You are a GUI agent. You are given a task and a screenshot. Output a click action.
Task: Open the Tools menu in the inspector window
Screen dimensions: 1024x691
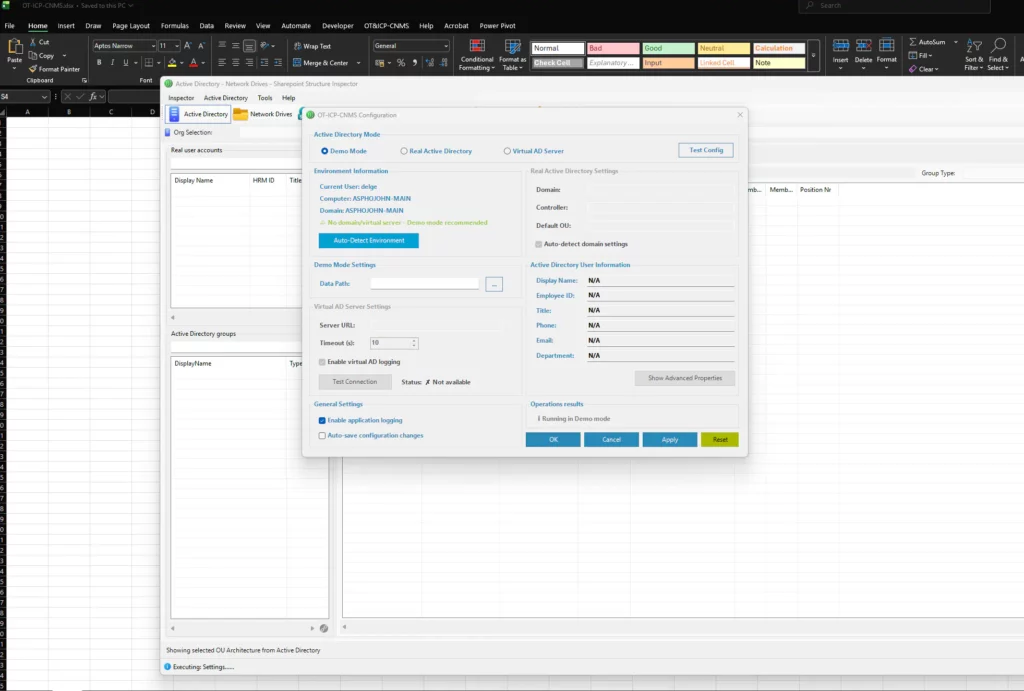[264, 98]
